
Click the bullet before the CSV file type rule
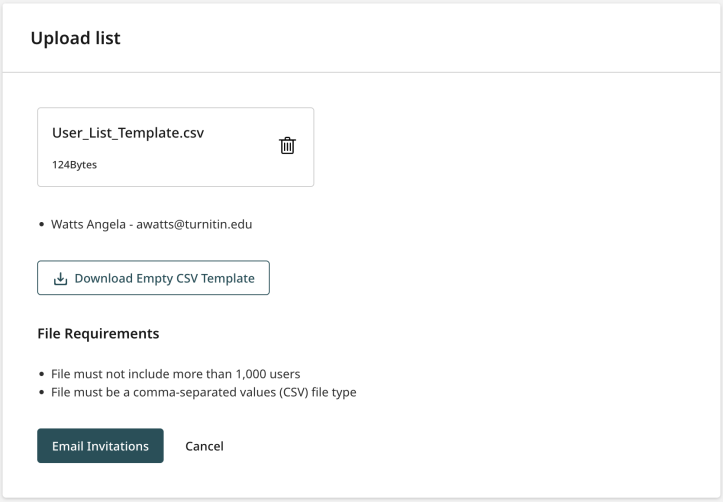pos(42,393)
